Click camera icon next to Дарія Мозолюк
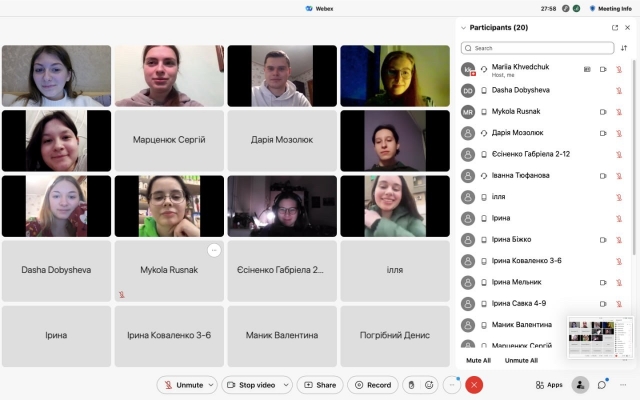 point(603,133)
